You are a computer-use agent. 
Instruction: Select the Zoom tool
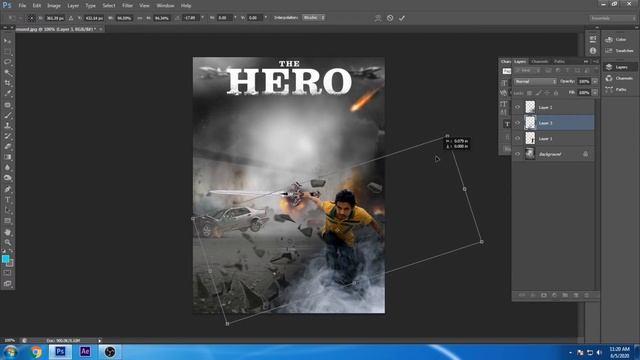click(7, 243)
